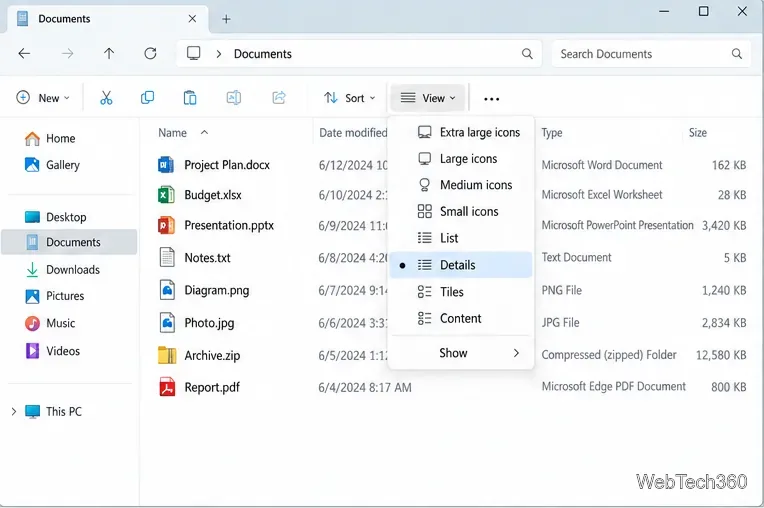The image size is (764, 508).
Task: Choose Extra large icons view
Action: tap(461, 132)
